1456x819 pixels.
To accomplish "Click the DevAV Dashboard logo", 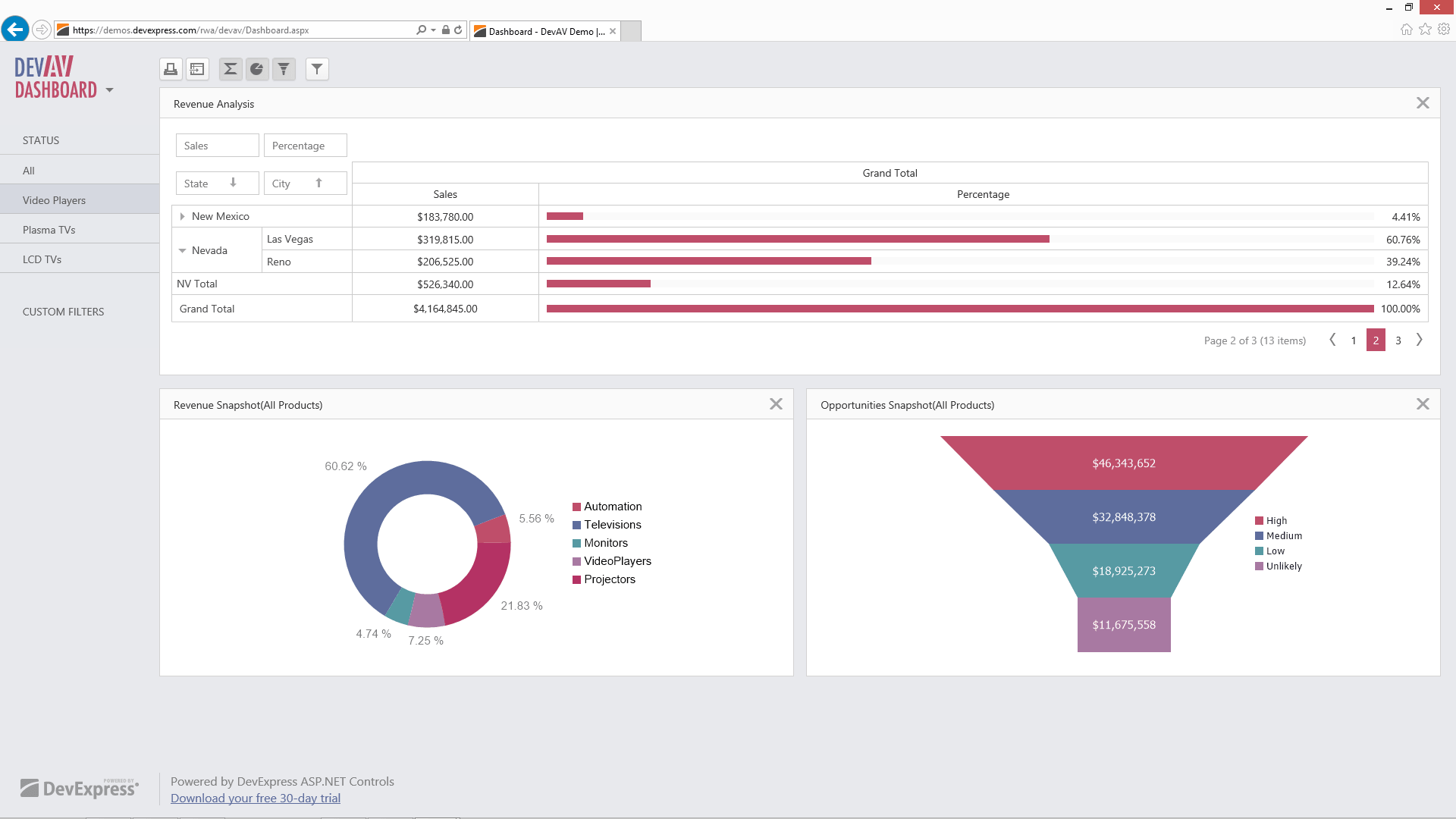I will pyautogui.click(x=56, y=77).
